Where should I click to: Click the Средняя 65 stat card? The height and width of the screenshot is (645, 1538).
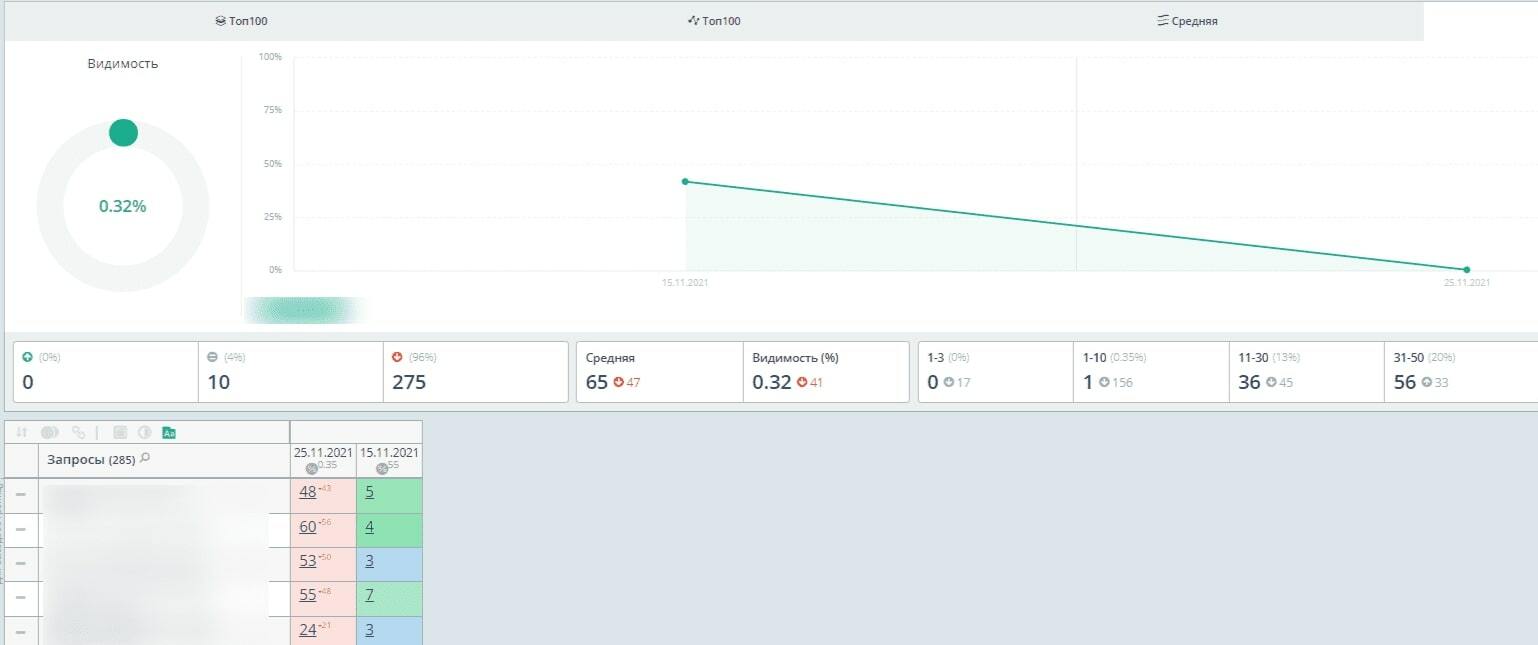pos(660,372)
